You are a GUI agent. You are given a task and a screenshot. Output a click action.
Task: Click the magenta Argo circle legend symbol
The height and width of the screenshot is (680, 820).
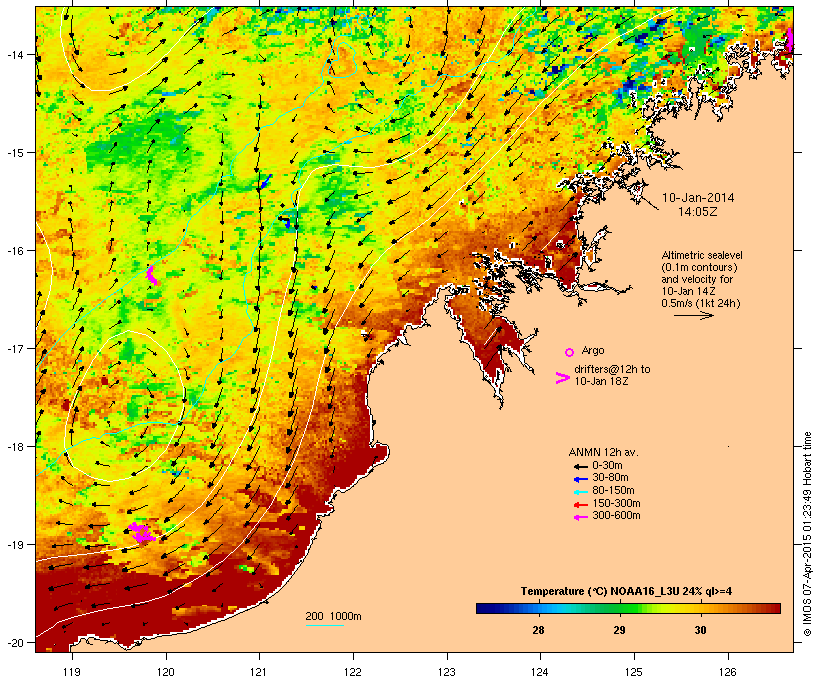570,352
